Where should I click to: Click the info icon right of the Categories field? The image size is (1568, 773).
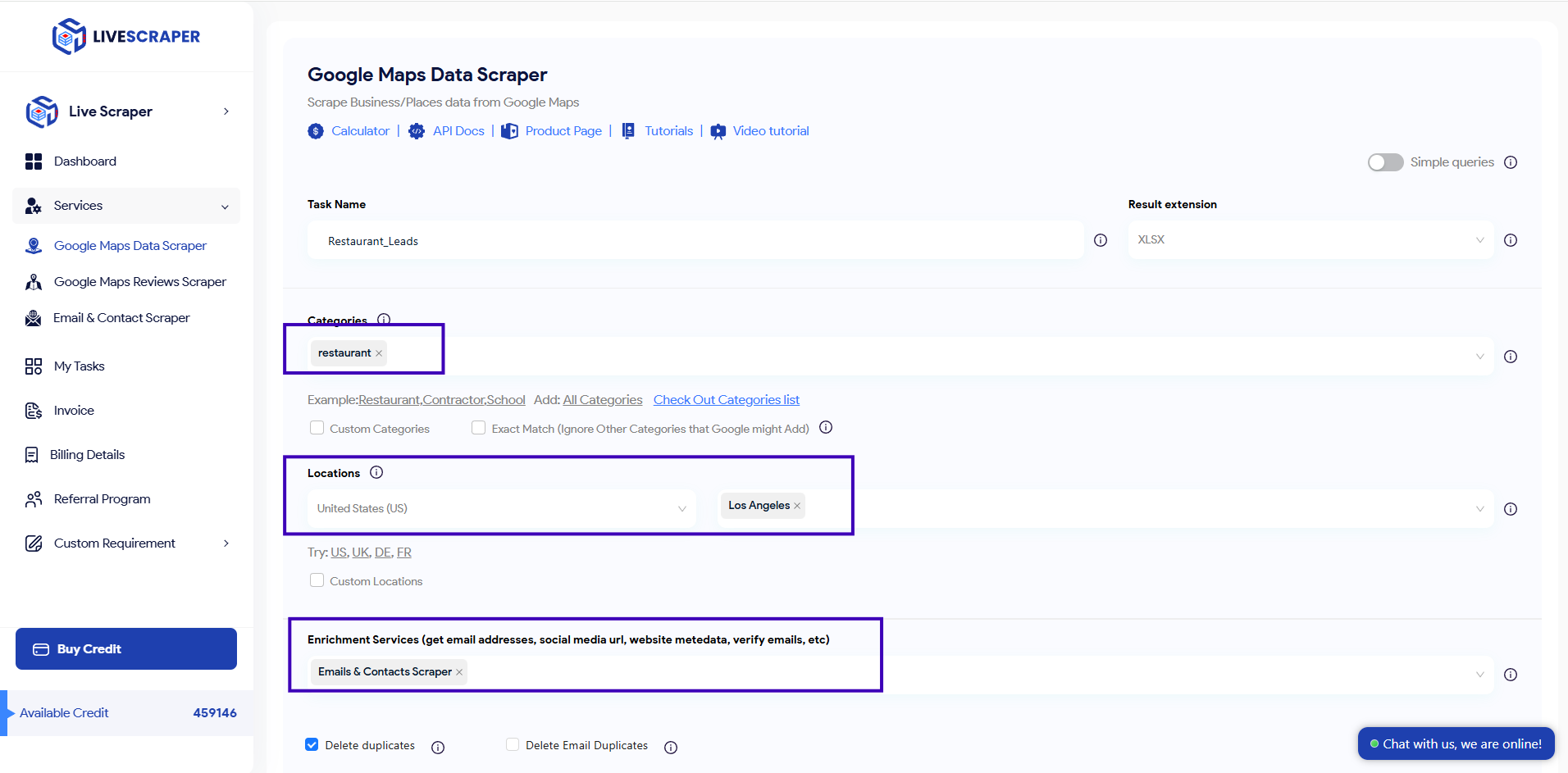tap(1511, 357)
